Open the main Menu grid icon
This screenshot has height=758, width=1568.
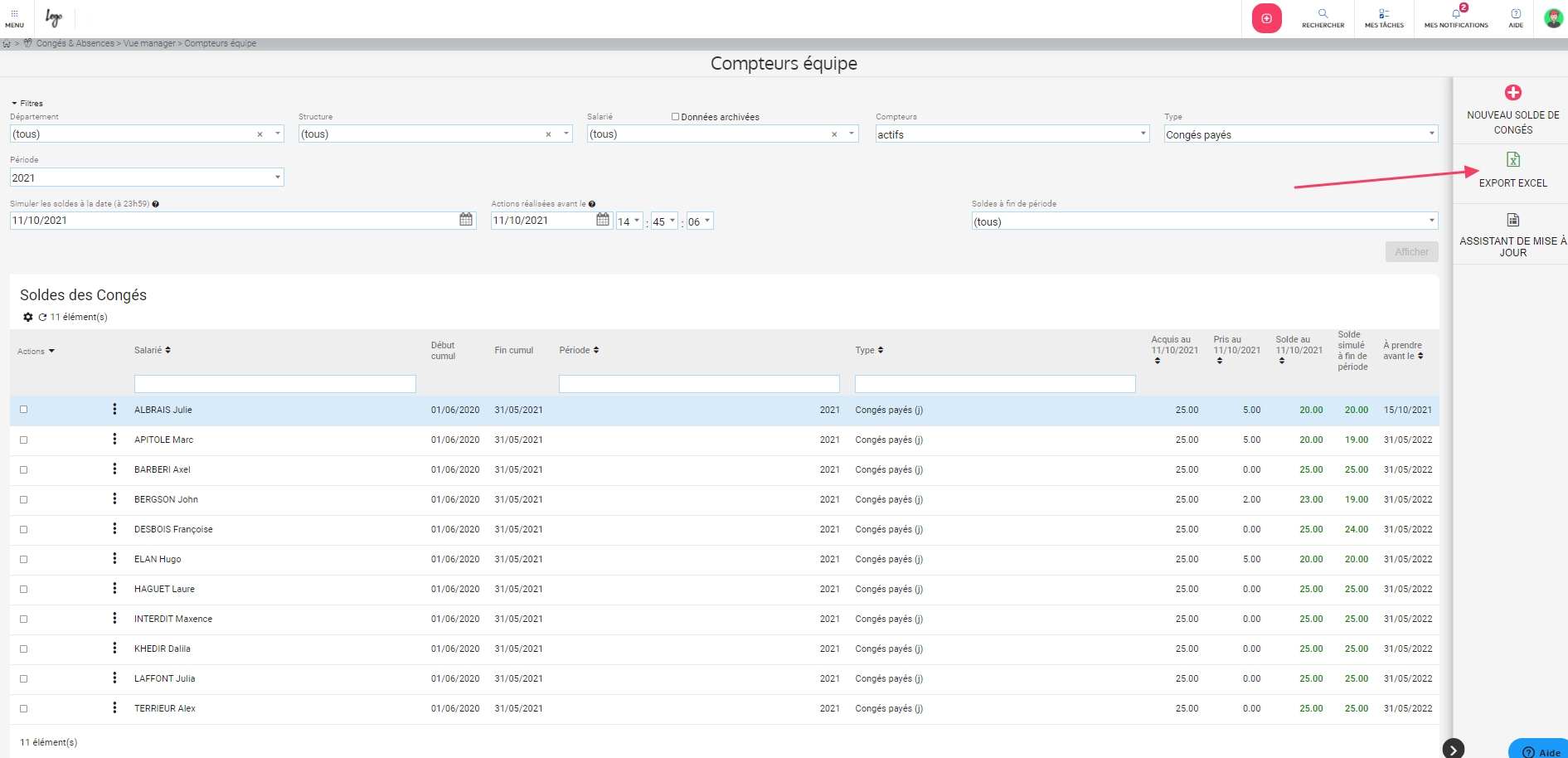[x=14, y=13]
